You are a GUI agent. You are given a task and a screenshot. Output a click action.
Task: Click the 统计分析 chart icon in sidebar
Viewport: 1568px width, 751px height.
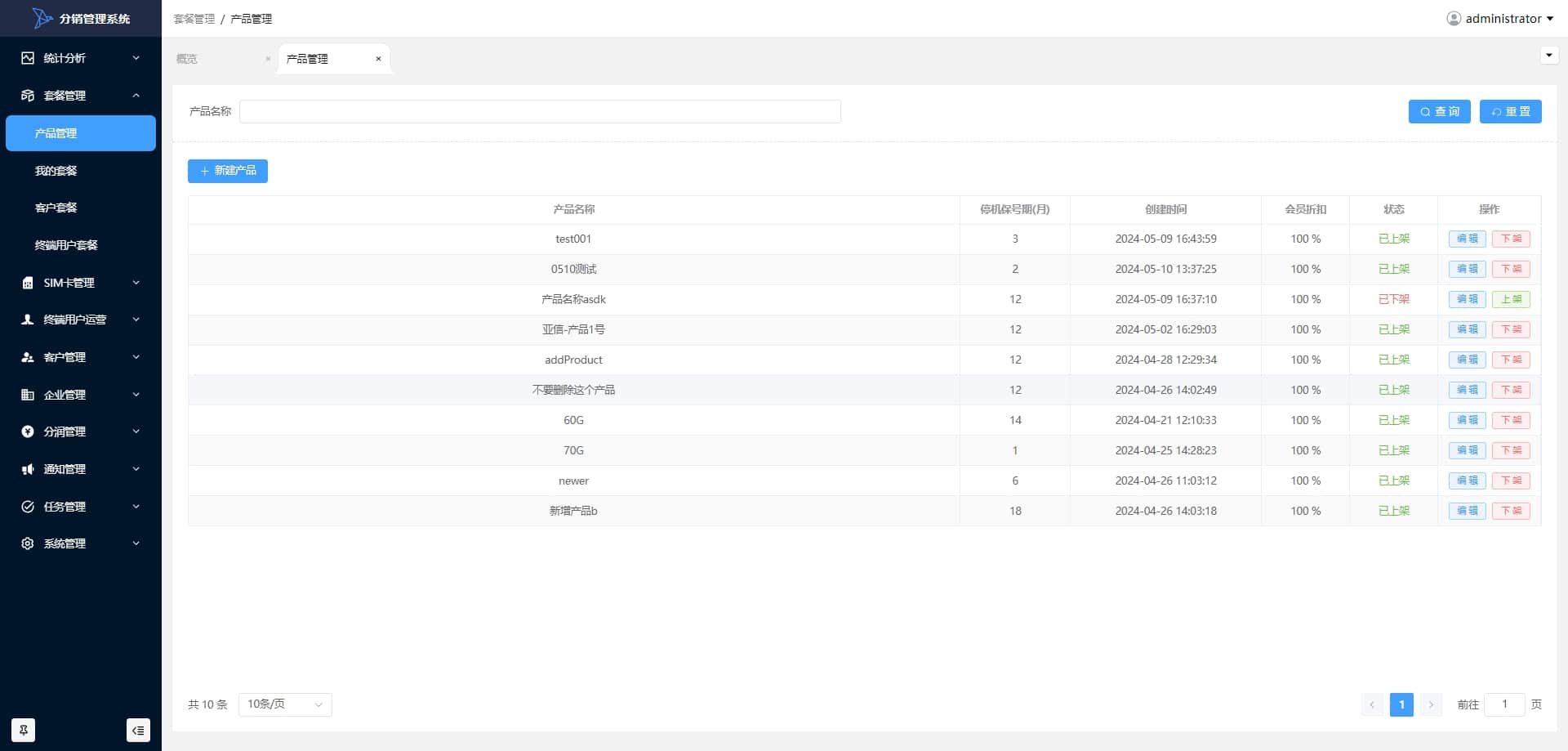click(28, 58)
